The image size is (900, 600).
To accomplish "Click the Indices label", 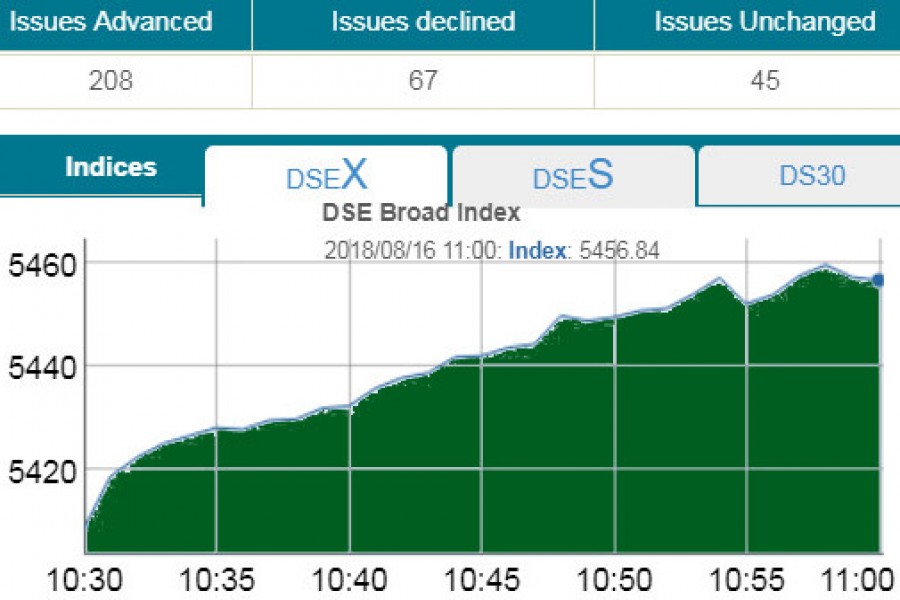I will point(111,167).
